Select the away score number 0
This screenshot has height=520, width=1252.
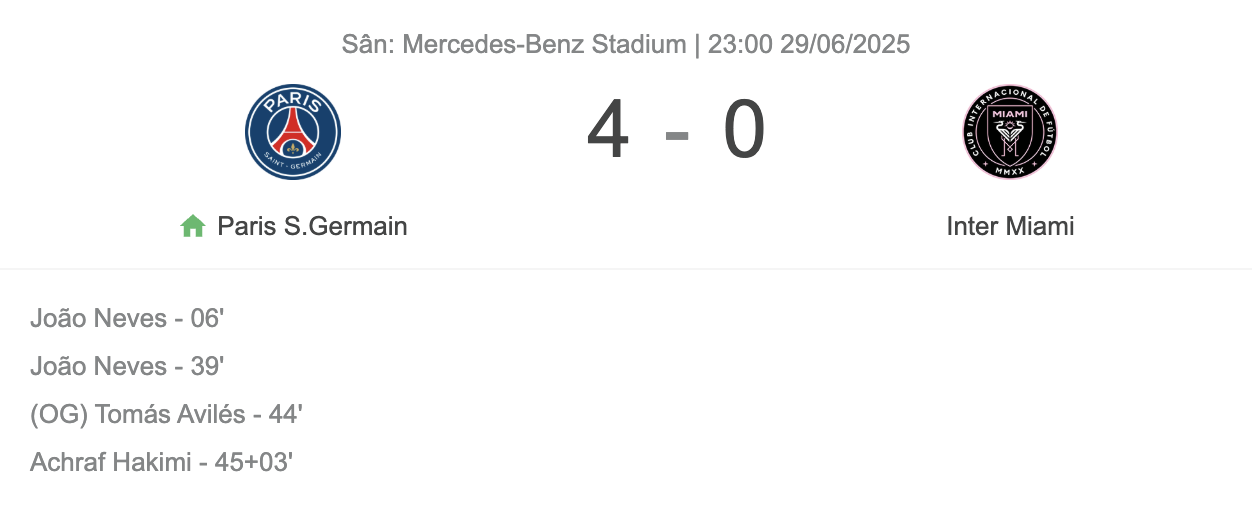pyautogui.click(x=745, y=132)
